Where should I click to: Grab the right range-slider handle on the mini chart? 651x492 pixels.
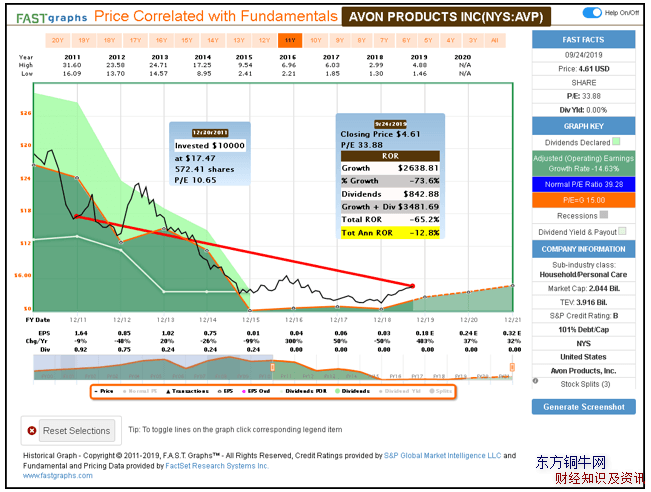[x=512, y=367]
